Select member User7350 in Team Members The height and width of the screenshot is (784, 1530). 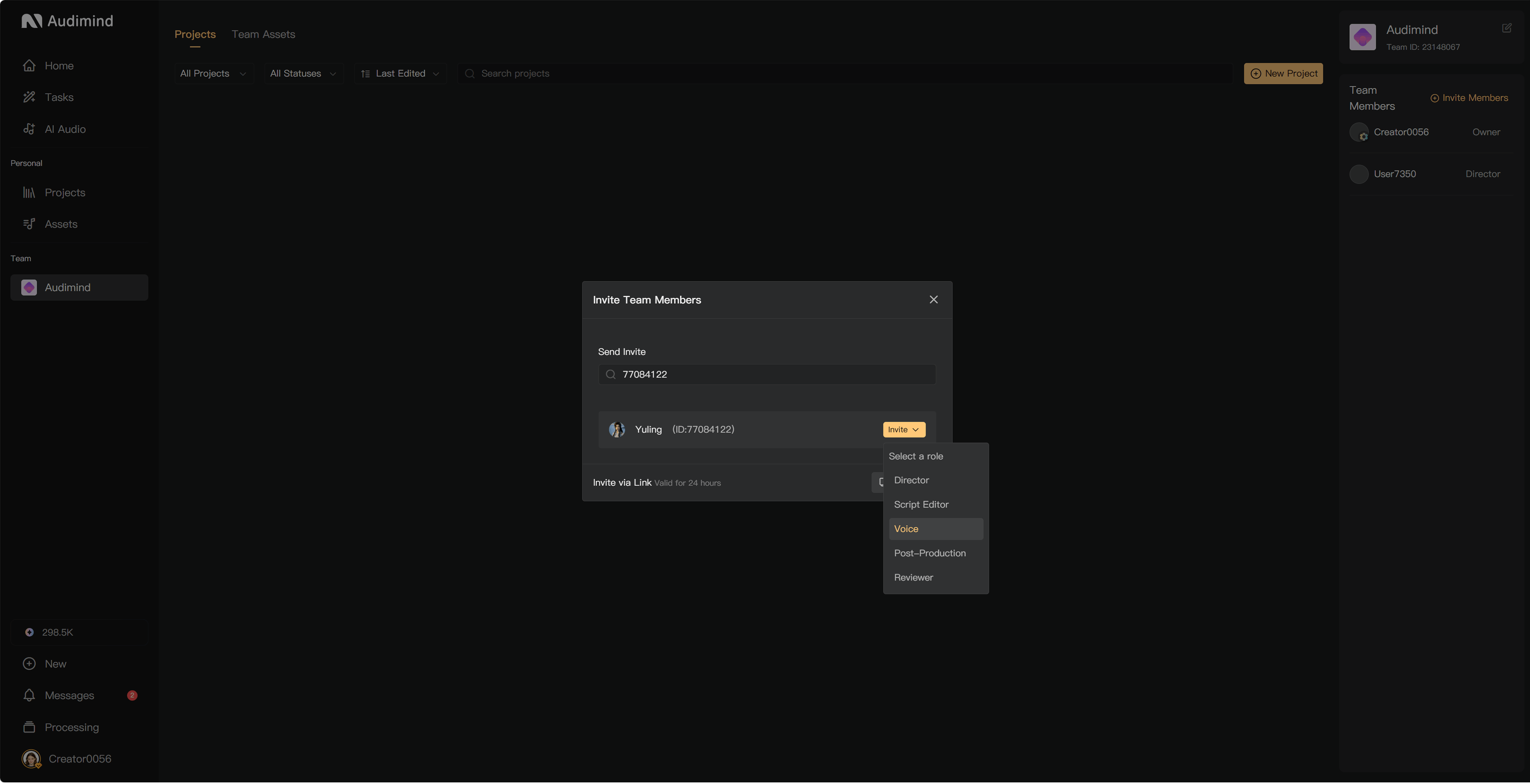1430,174
